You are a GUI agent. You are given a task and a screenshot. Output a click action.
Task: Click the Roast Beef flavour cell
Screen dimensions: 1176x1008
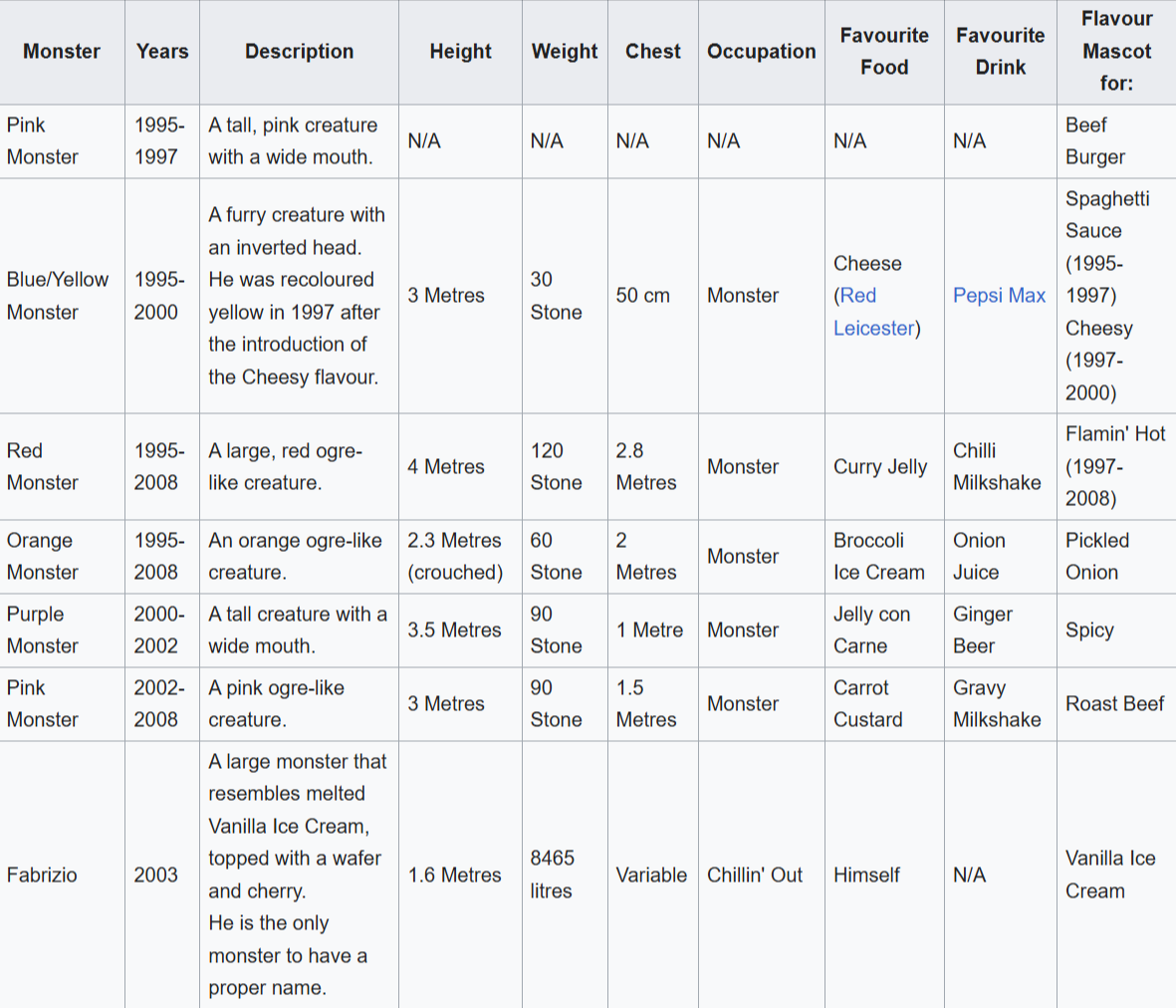1116,703
